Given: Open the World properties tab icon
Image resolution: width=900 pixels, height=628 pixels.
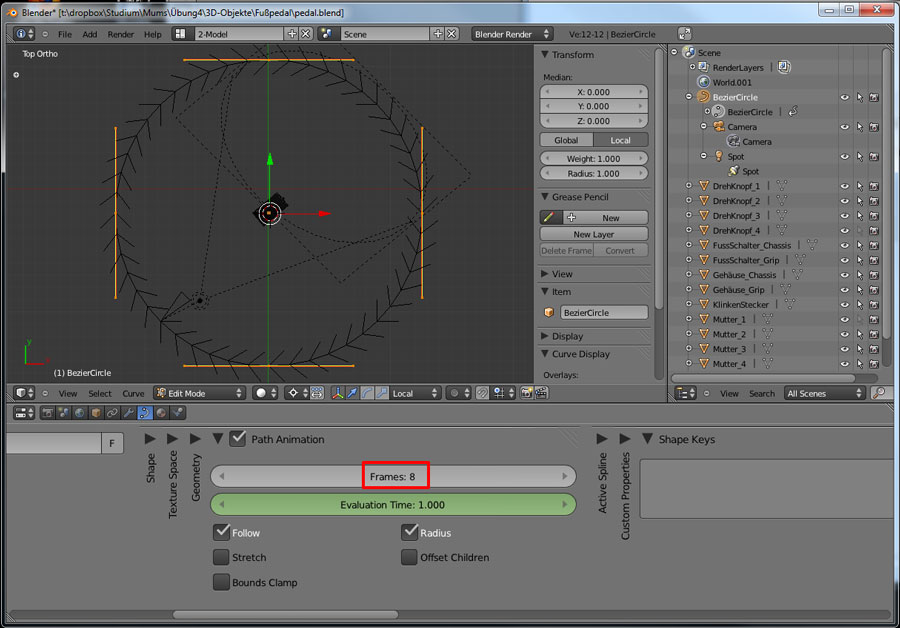Looking at the screenshot, I should pyautogui.click(x=80, y=413).
